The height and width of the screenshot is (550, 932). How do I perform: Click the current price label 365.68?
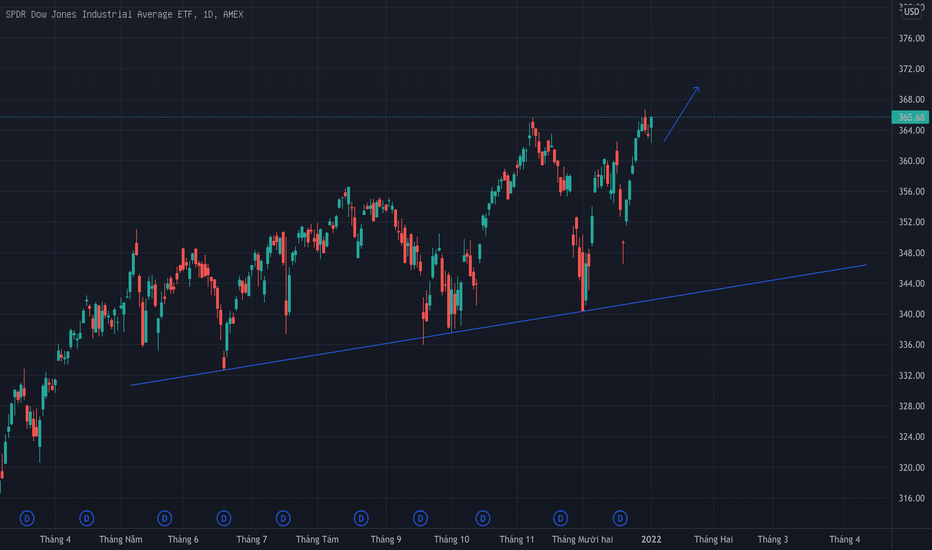click(911, 117)
